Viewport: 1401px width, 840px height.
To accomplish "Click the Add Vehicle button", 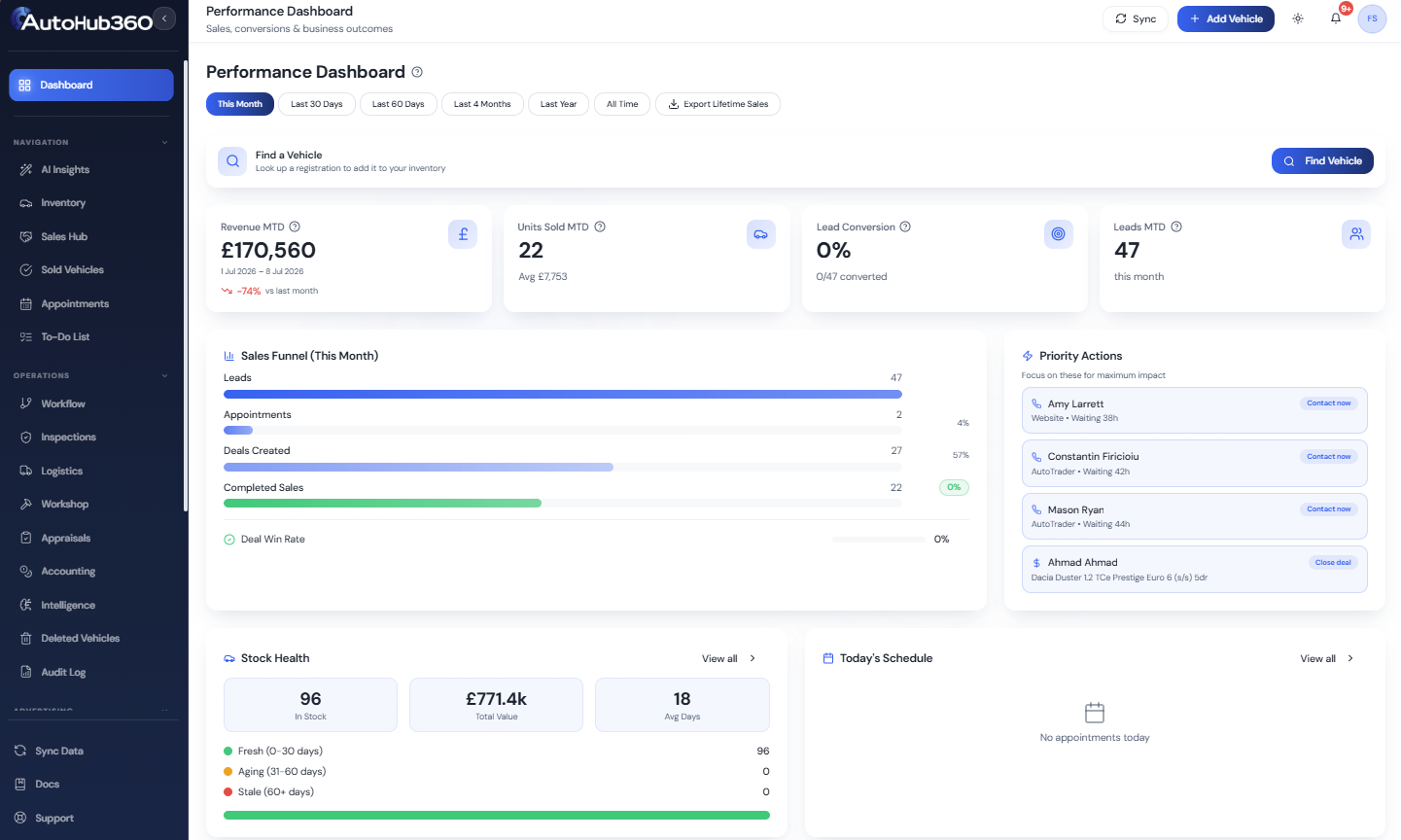I will pos(1226,18).
